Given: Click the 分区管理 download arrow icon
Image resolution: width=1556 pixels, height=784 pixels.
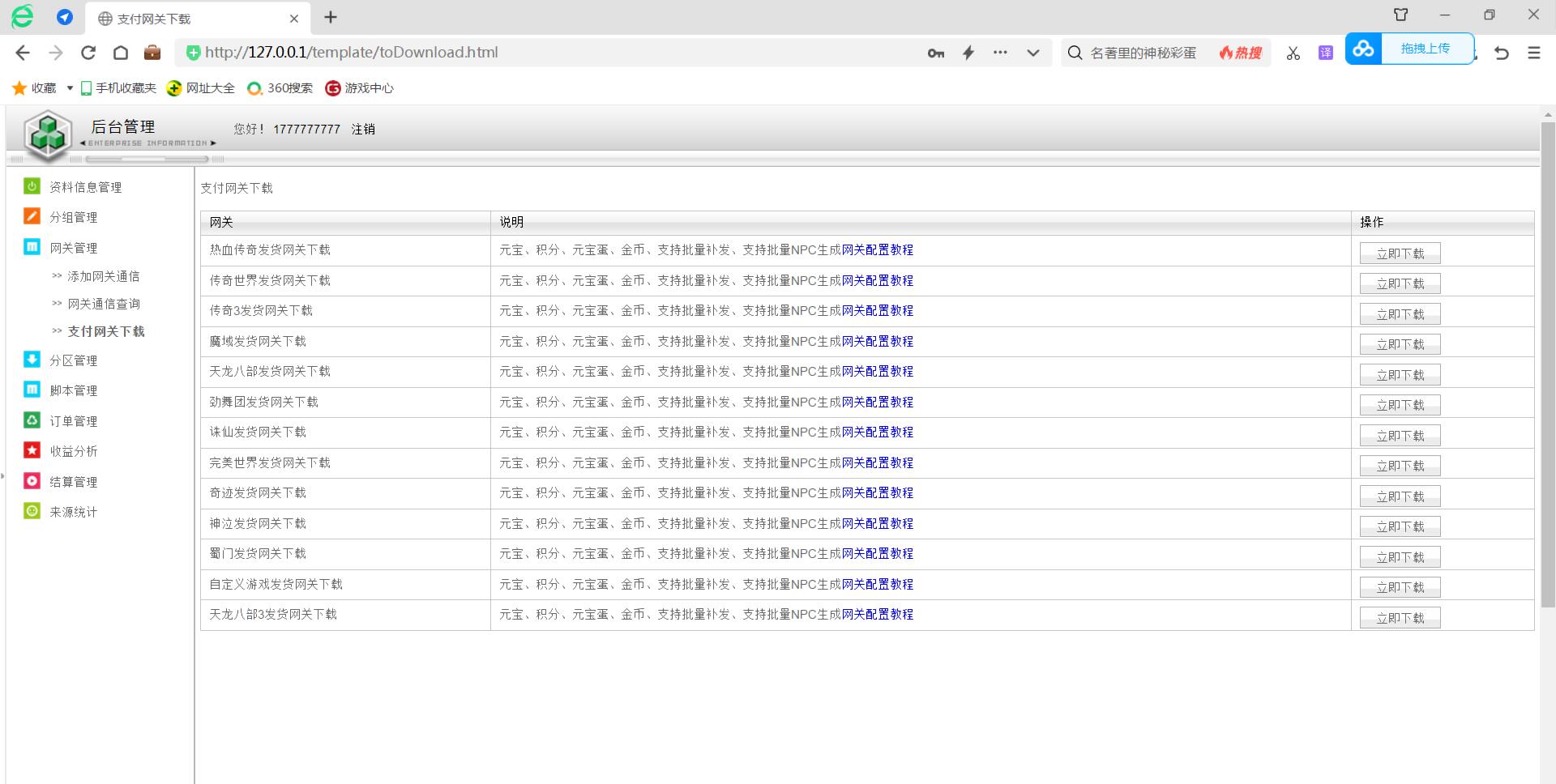Looking at the screenshot, I should click(32, 360).
